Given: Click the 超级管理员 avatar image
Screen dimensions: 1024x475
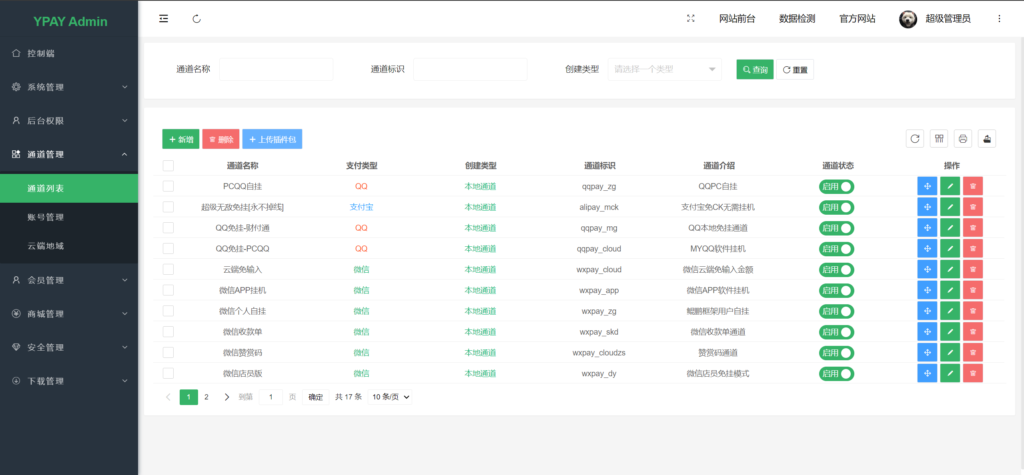Looking at the screenshot, I should coord(908,19).
